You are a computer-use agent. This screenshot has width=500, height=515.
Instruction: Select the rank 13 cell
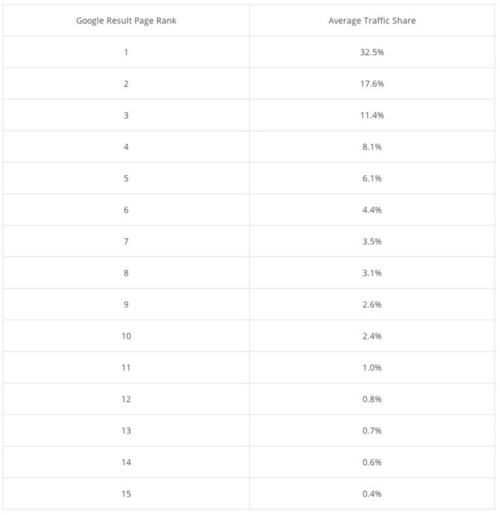[x=126, y=431]
